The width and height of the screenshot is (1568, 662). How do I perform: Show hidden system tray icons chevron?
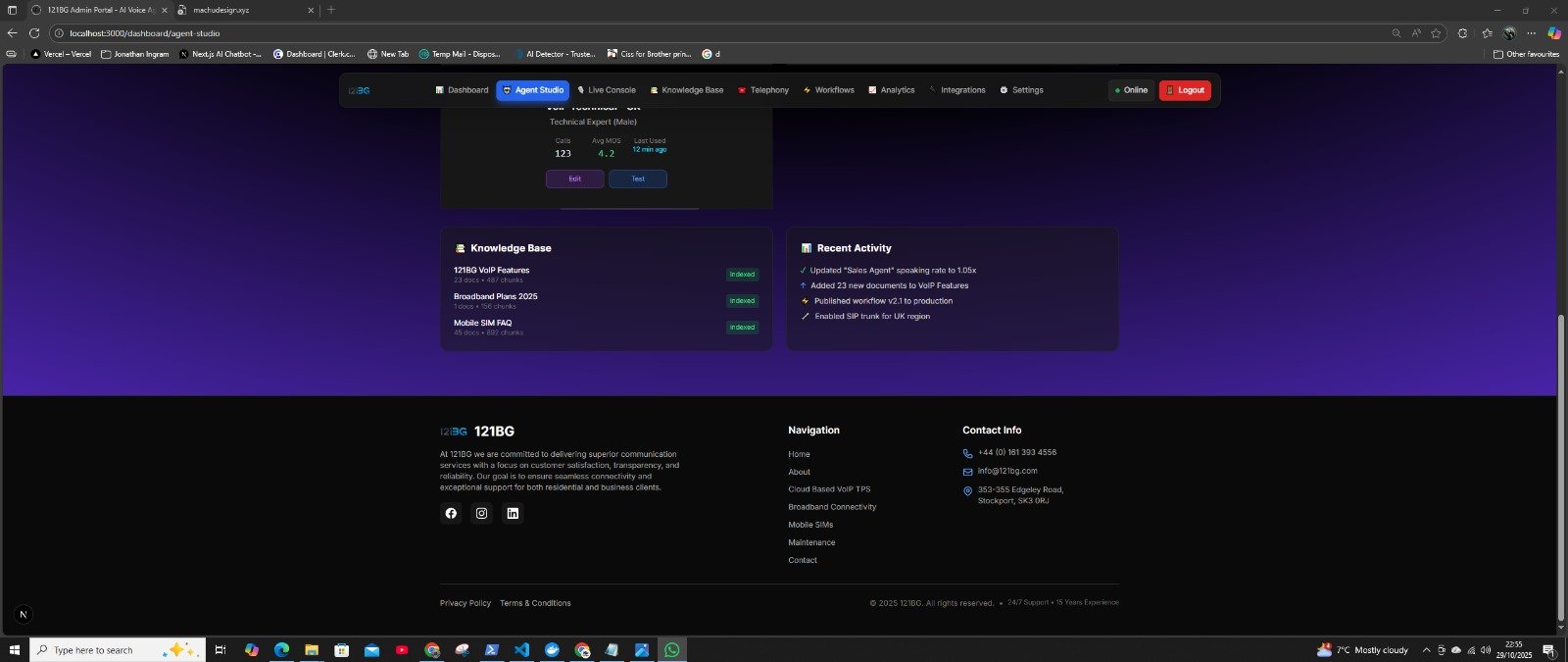[x=1426, y=650]
